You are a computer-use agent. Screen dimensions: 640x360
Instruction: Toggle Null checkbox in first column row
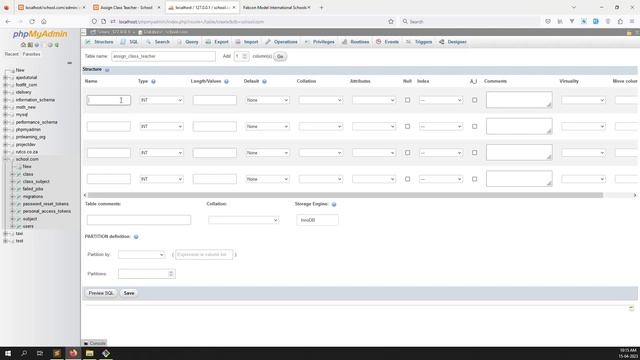click(x=407, y=100)
